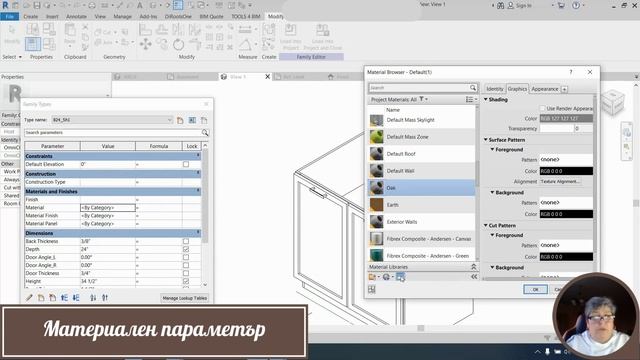
Task: Click the Measure triangle tool
Action: pyautogui.click(x=245, y=44)
